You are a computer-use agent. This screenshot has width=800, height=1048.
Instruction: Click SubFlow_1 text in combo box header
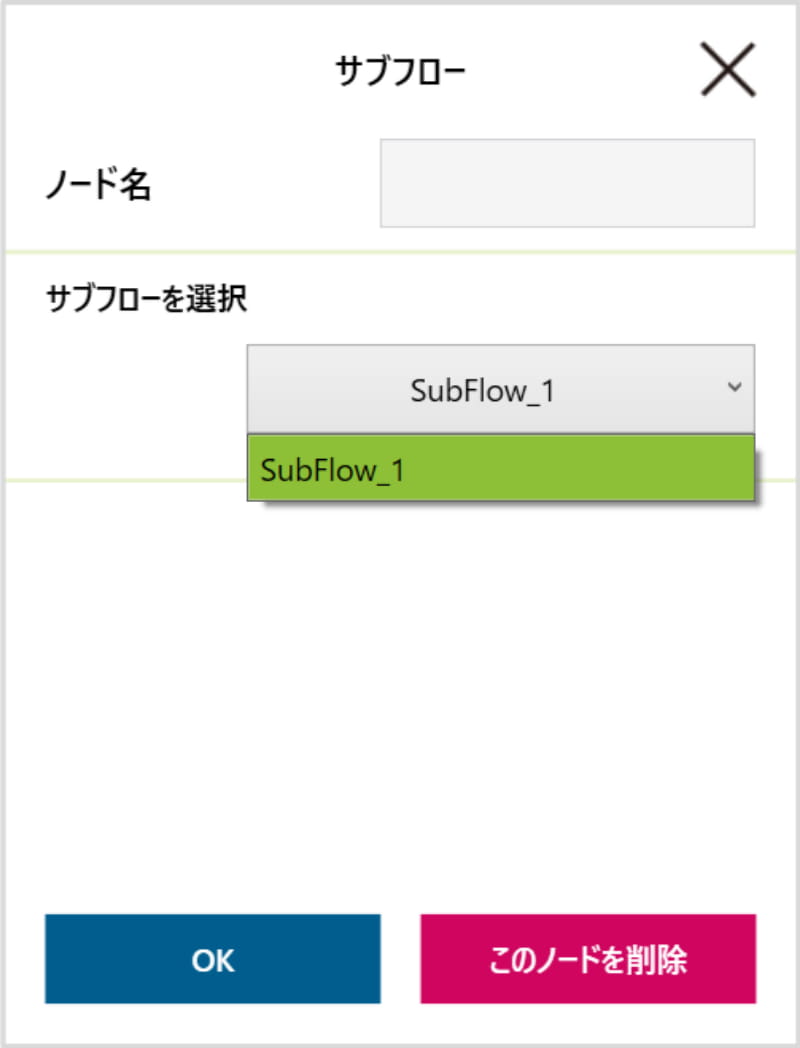[x=482, y=390]
